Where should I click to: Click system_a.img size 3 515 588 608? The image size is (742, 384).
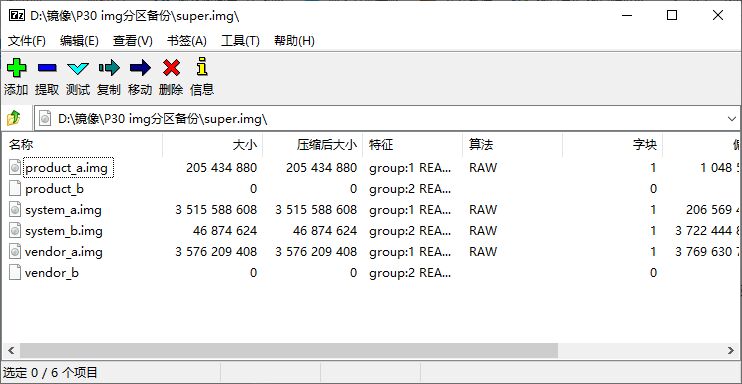(x=216, y=210)
